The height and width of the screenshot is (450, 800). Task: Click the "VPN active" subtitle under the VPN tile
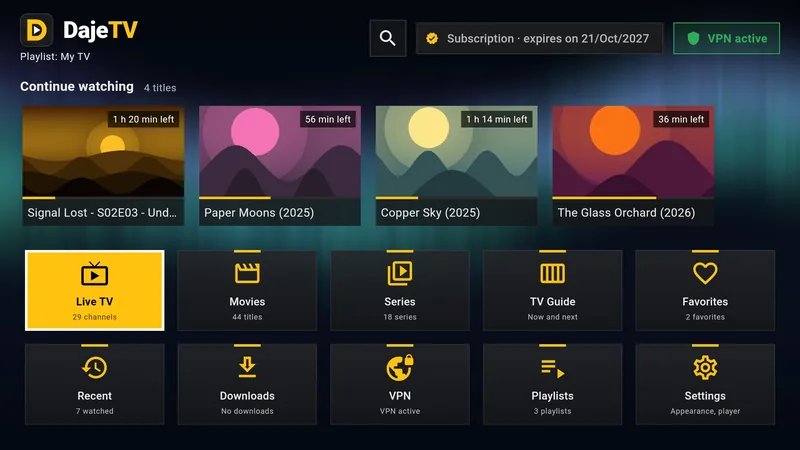[x=399, y=411]
